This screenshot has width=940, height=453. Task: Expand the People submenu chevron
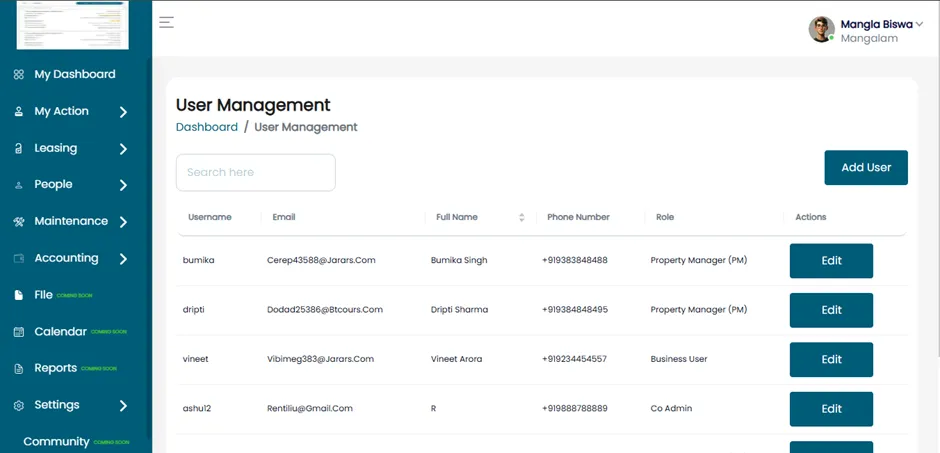(x=123, y=185)
